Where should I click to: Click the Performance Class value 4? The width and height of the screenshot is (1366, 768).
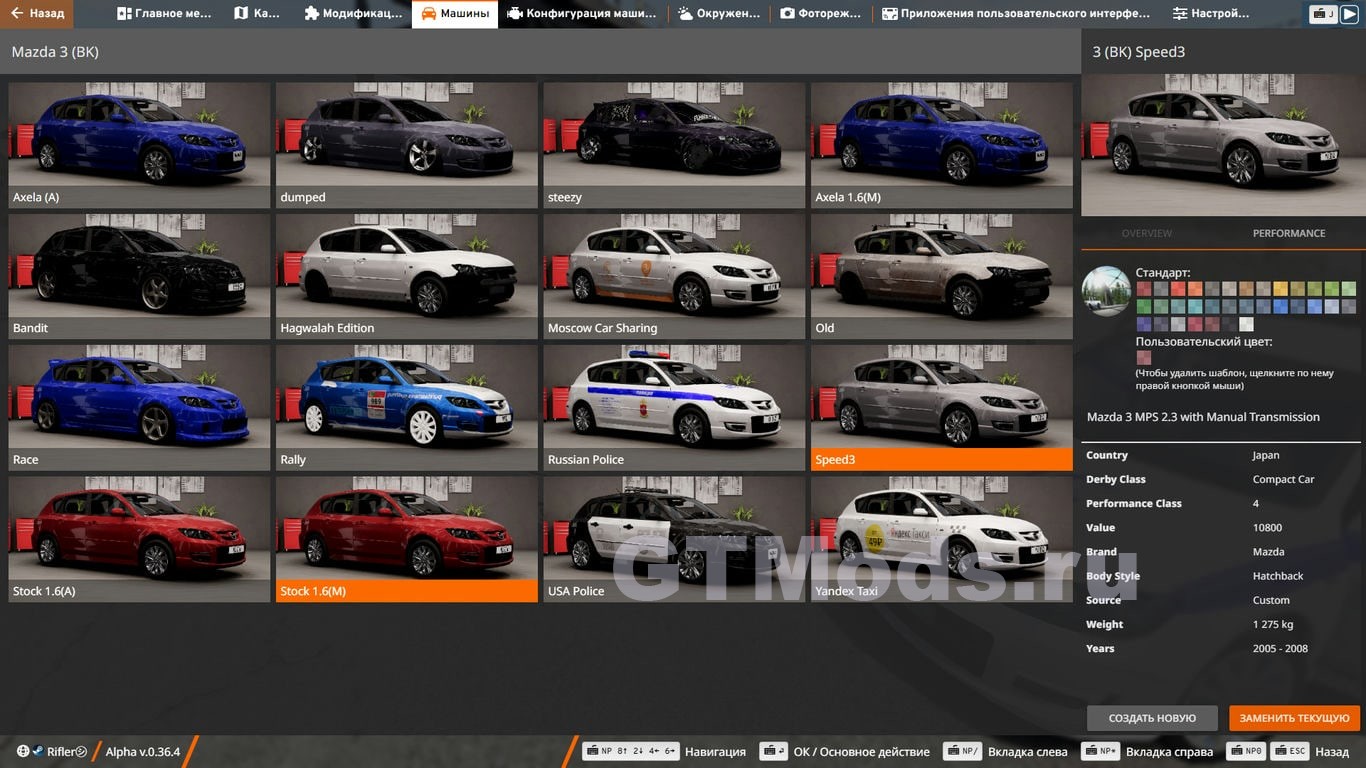(x=1256, y=503)
